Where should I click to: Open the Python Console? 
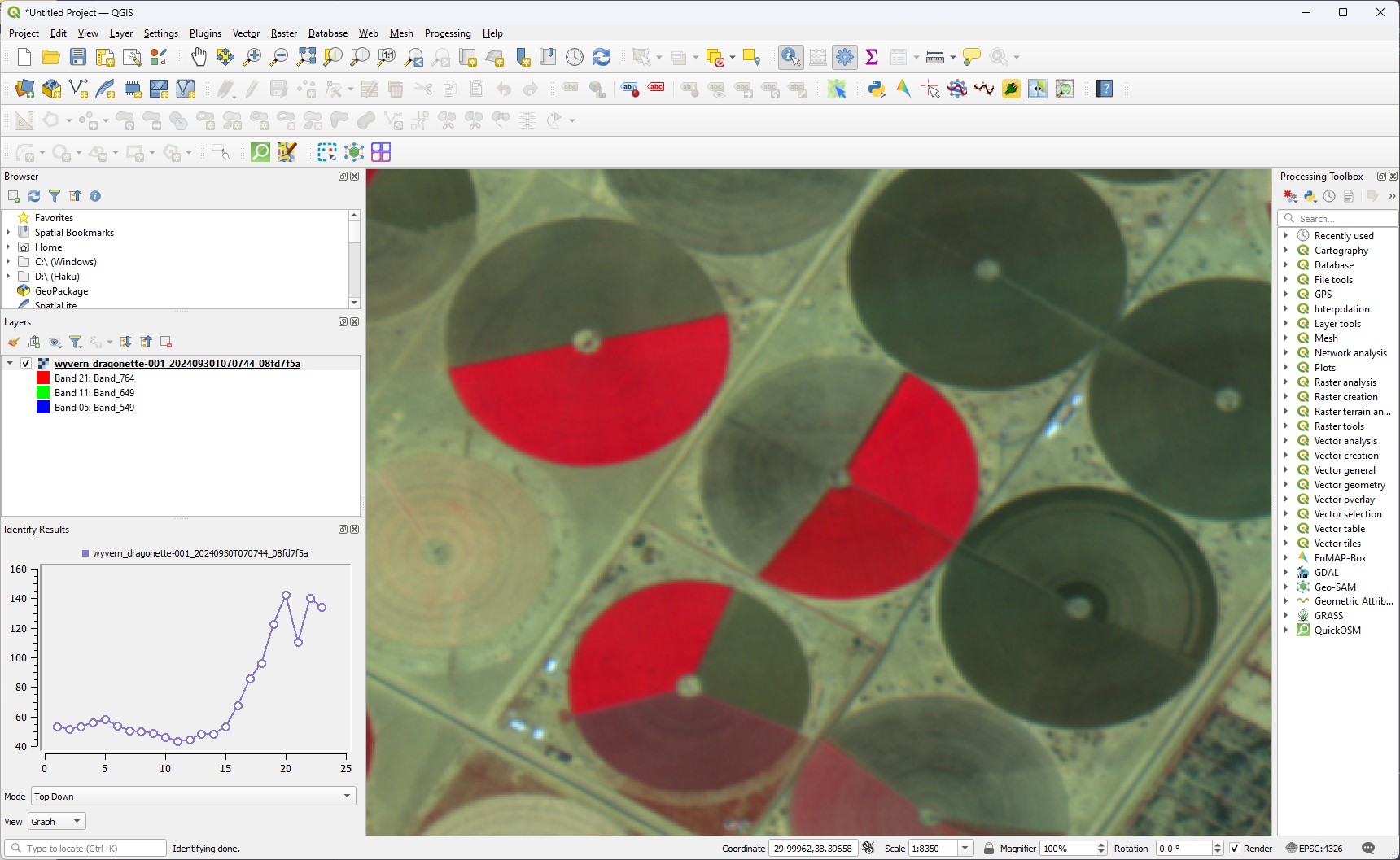coord(877,89)
